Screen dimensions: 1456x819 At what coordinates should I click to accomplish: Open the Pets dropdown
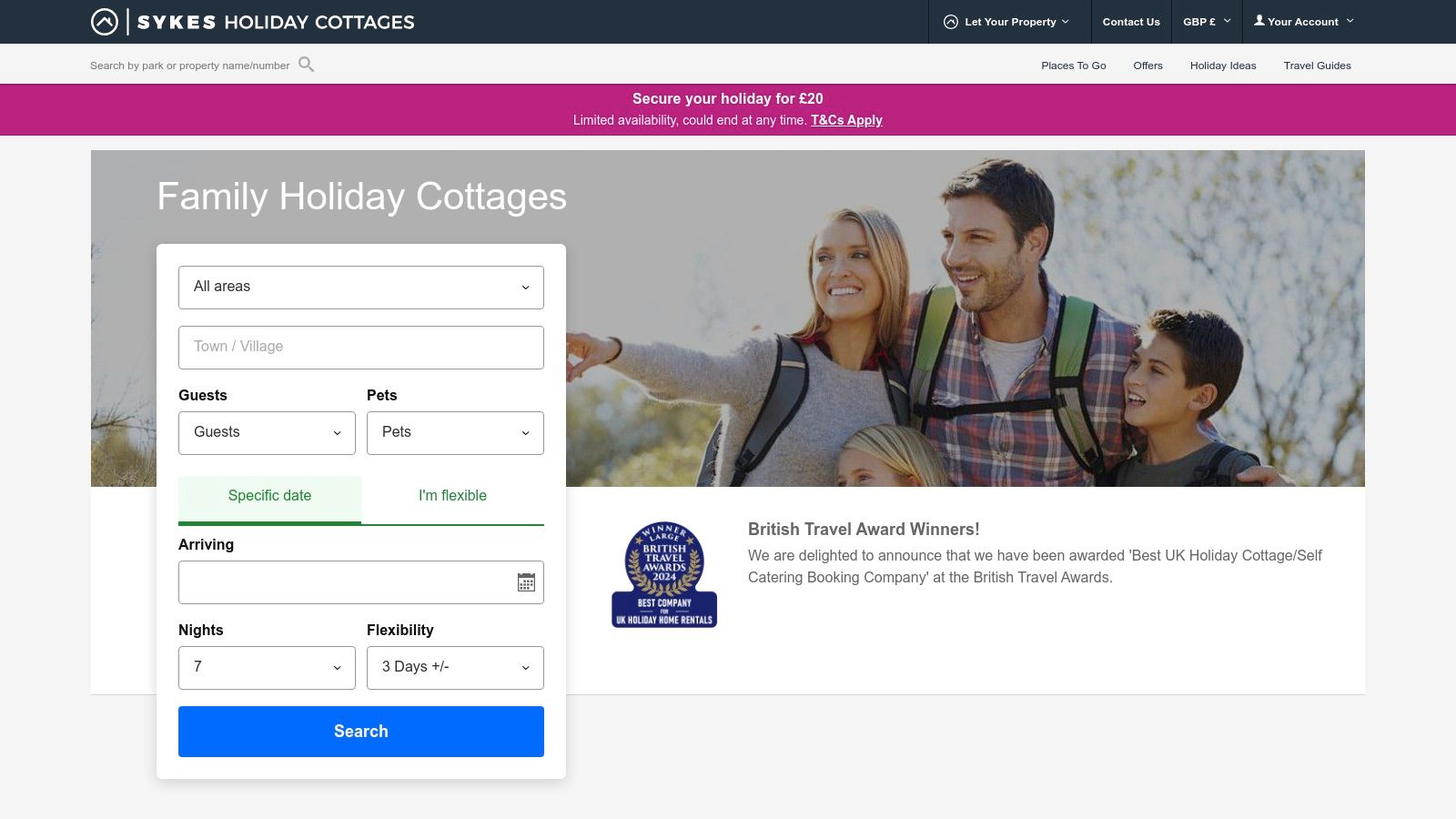point(455,432)
